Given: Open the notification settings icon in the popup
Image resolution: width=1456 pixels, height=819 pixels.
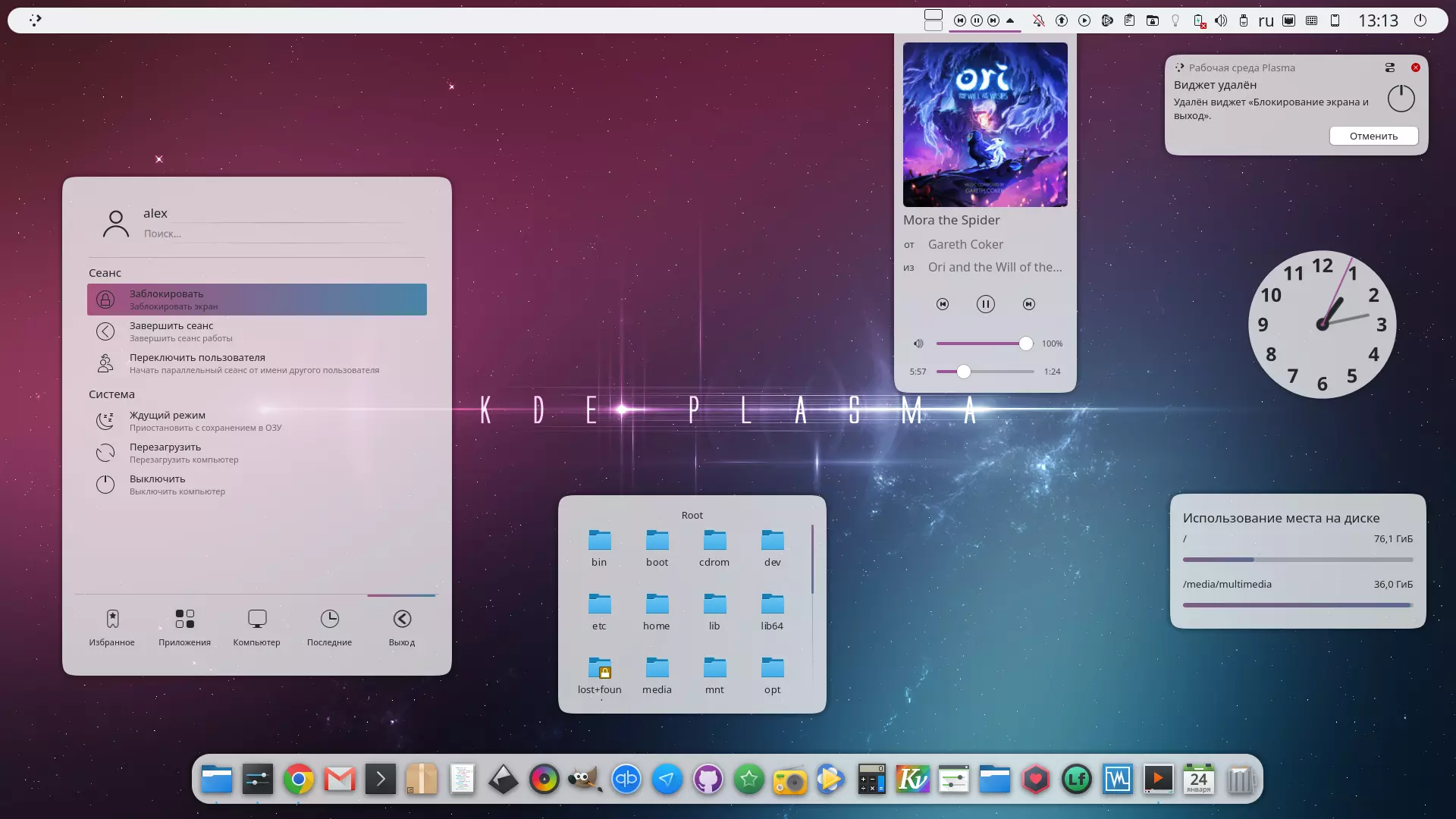Looking at the screenshot, I should coord(1389,67).
